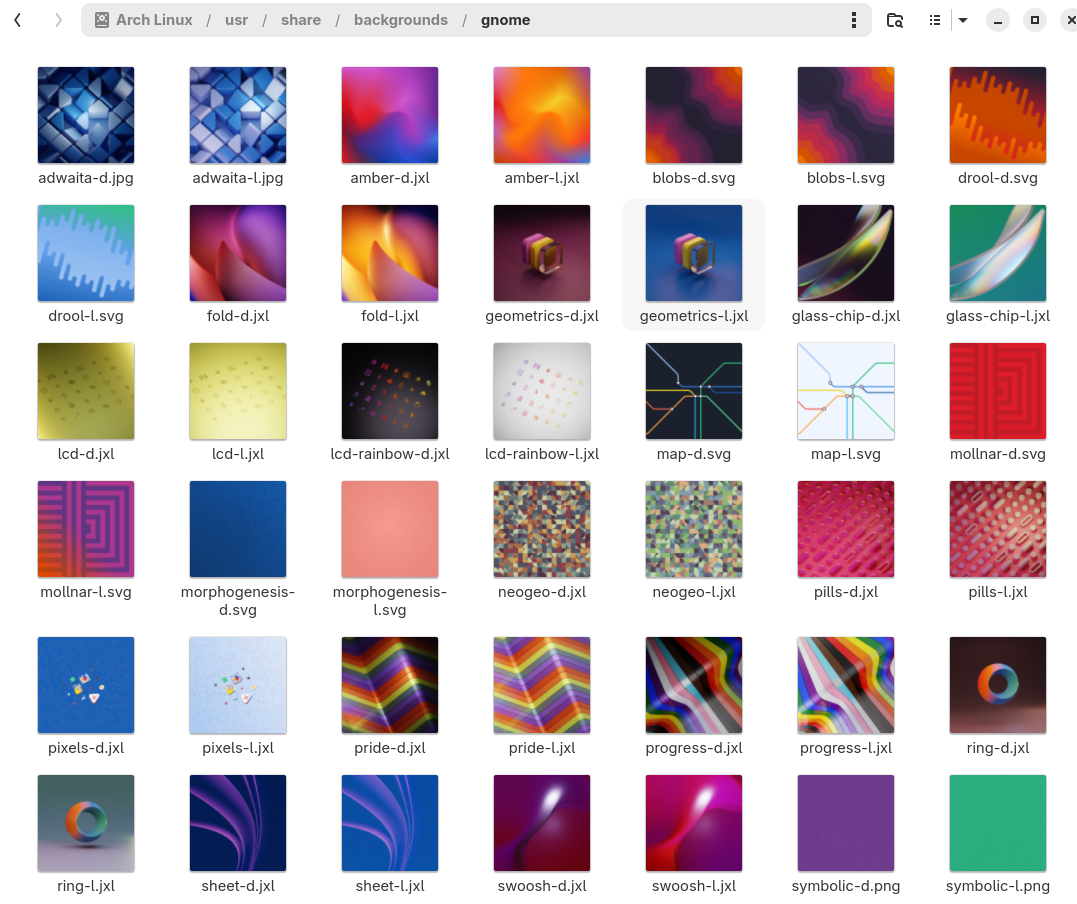The image size is (1077, 904).
Task: Click the "geometrics-l.jxl" file name label
Action: tap(694, 316)
